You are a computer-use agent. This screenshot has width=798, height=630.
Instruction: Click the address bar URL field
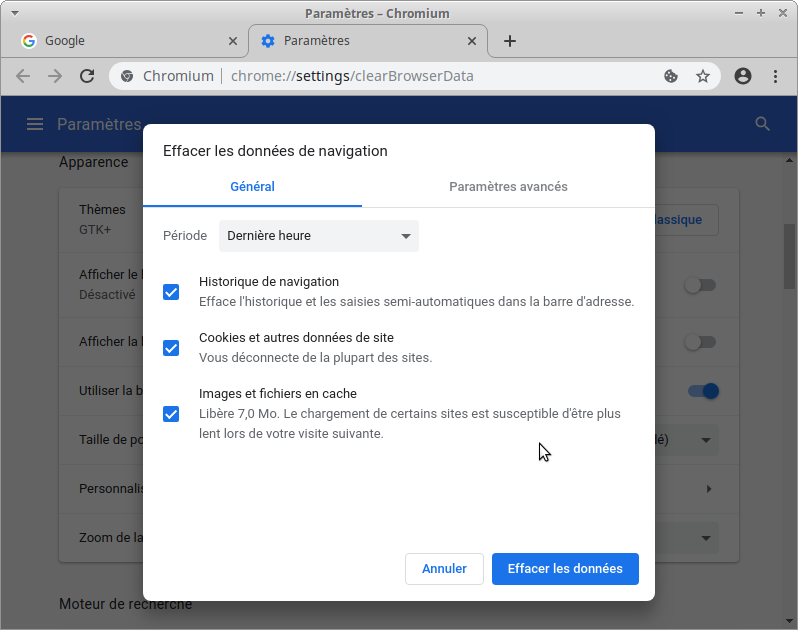coord(400,76)
